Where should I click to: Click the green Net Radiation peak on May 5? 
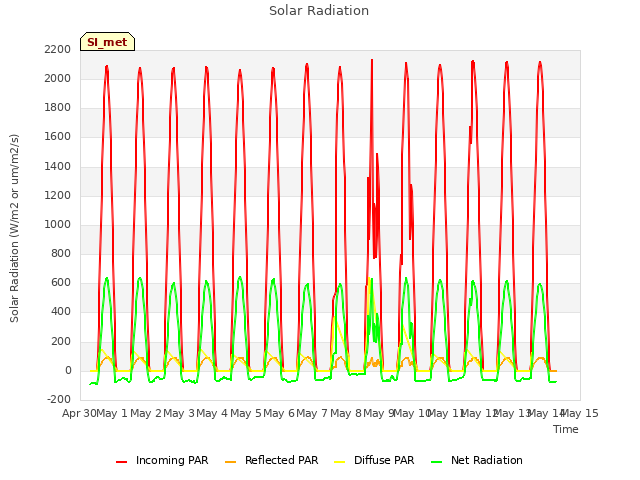[240, 278]
